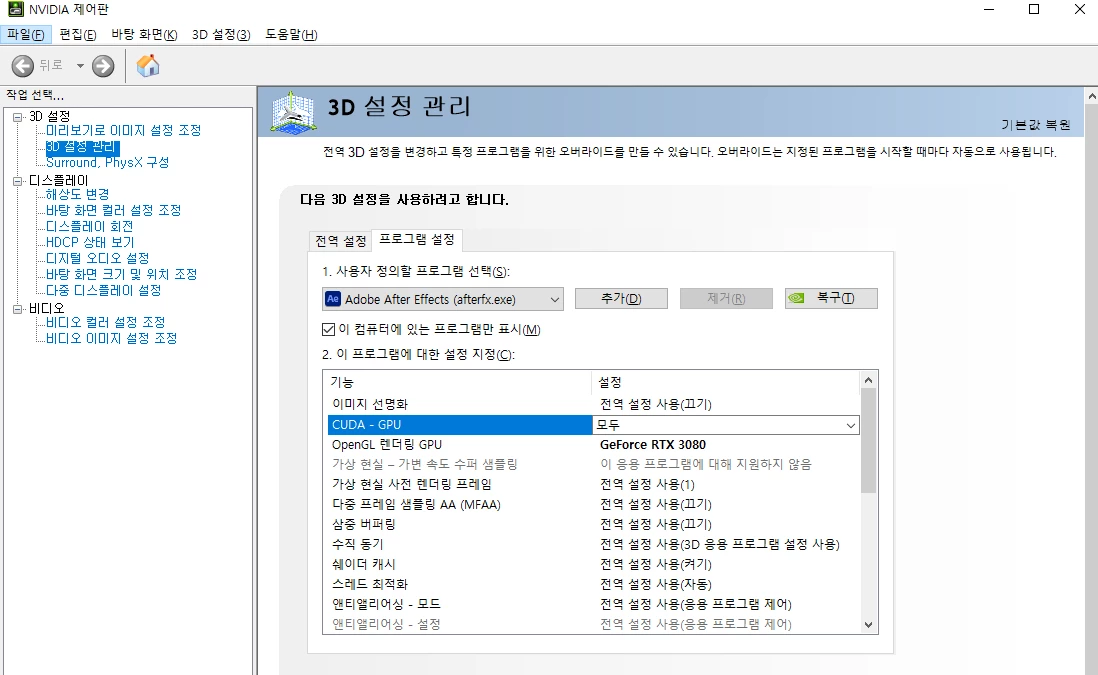Select 바탕 화면 컬러 설정 조정 tree item
Screen dimensions: 1098x675
pyautogui.click(x=113, y=210)
